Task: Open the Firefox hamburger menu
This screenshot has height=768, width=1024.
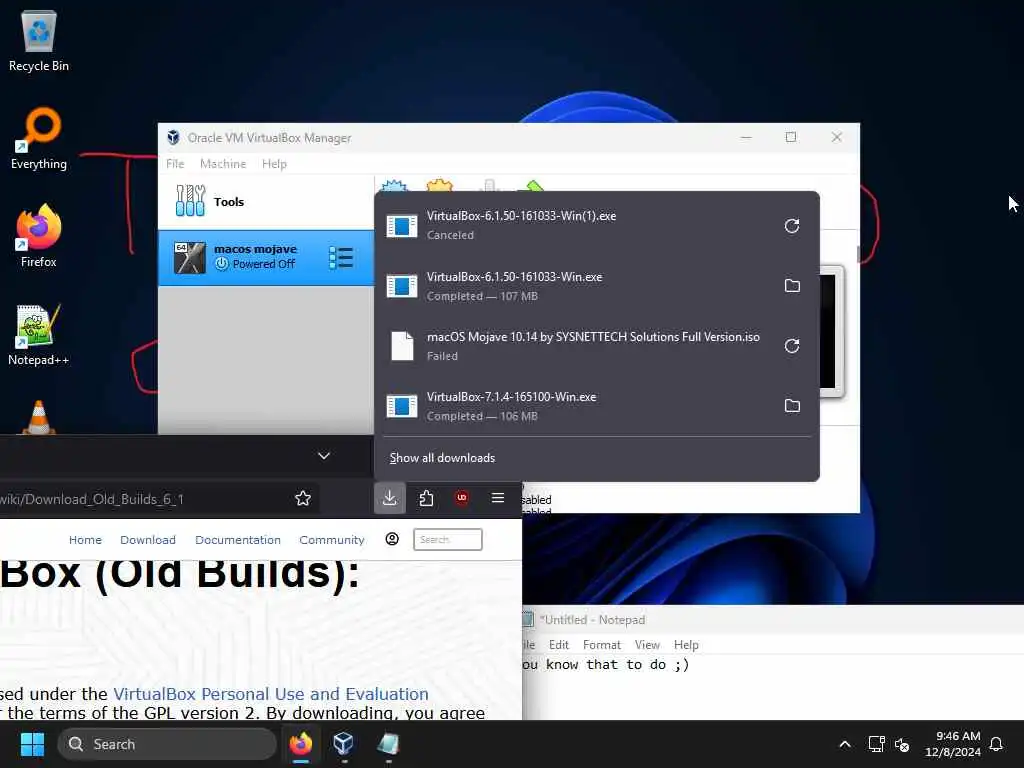Action: pyautogui.click(x=498, y=498)
